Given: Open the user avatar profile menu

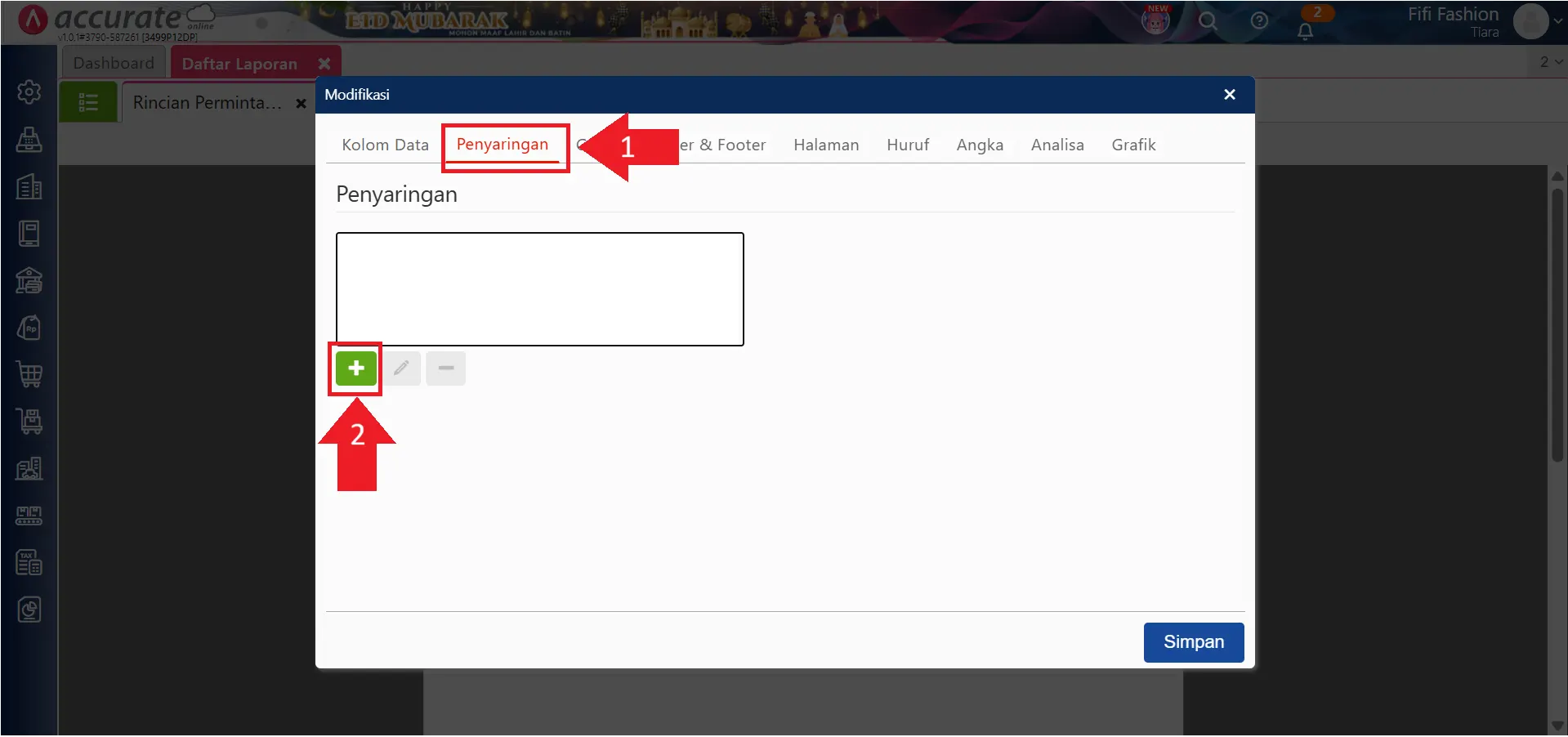Looking at the screenshot, I should click(x=1531, y=21).
